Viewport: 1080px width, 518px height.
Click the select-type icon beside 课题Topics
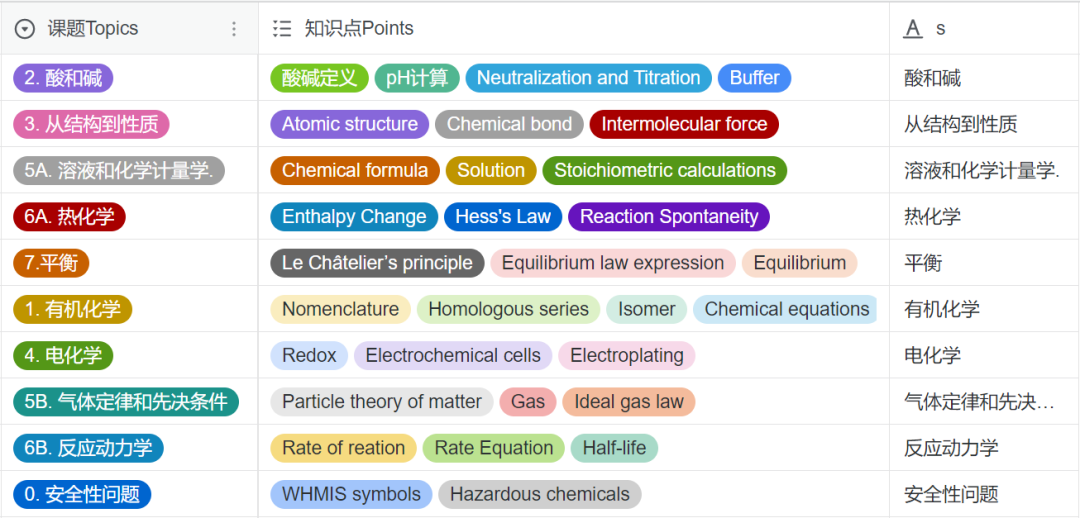25,29
